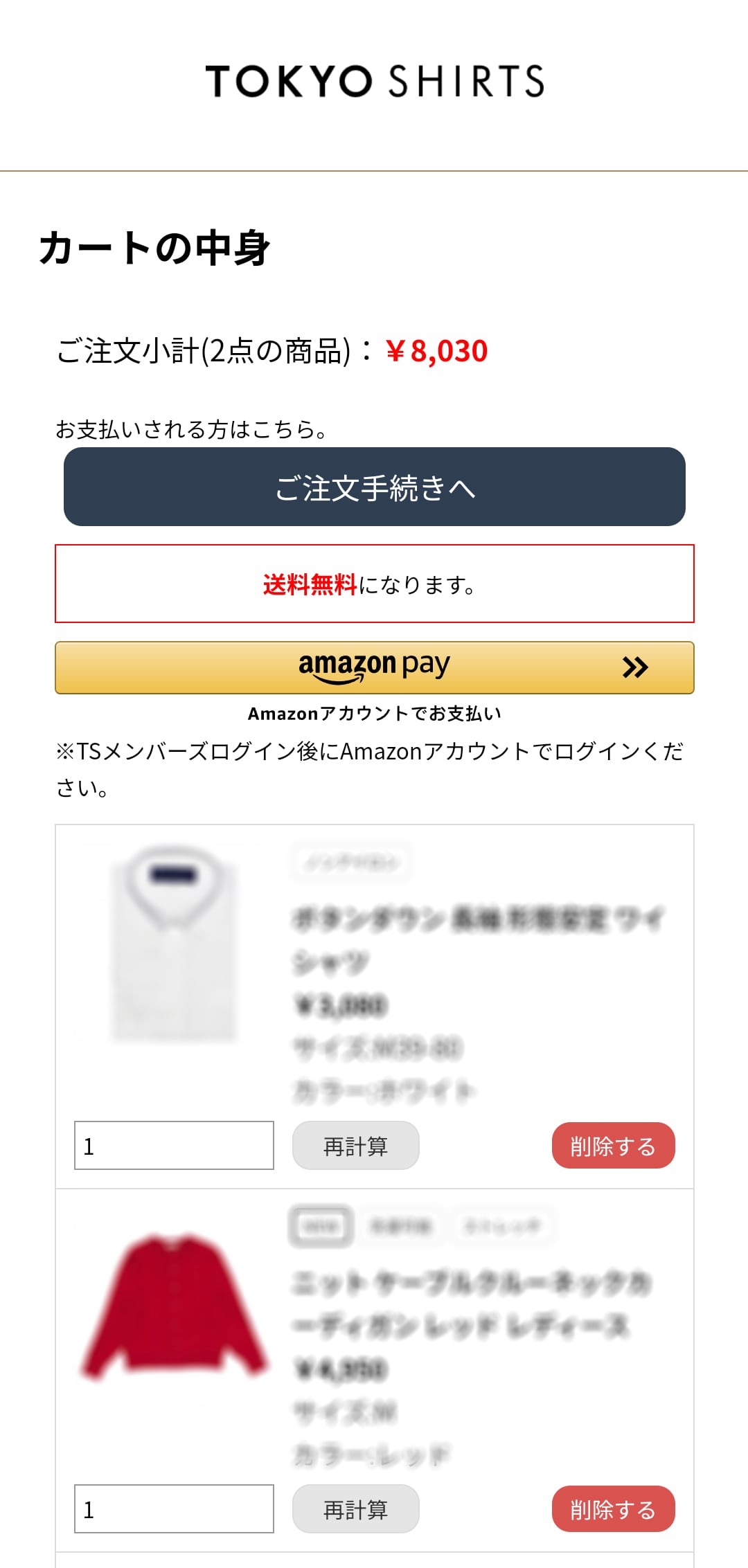Focus the red cardigan quantity field
Viewport: 748px width, 1568px height.
[x=174, y=1509]
